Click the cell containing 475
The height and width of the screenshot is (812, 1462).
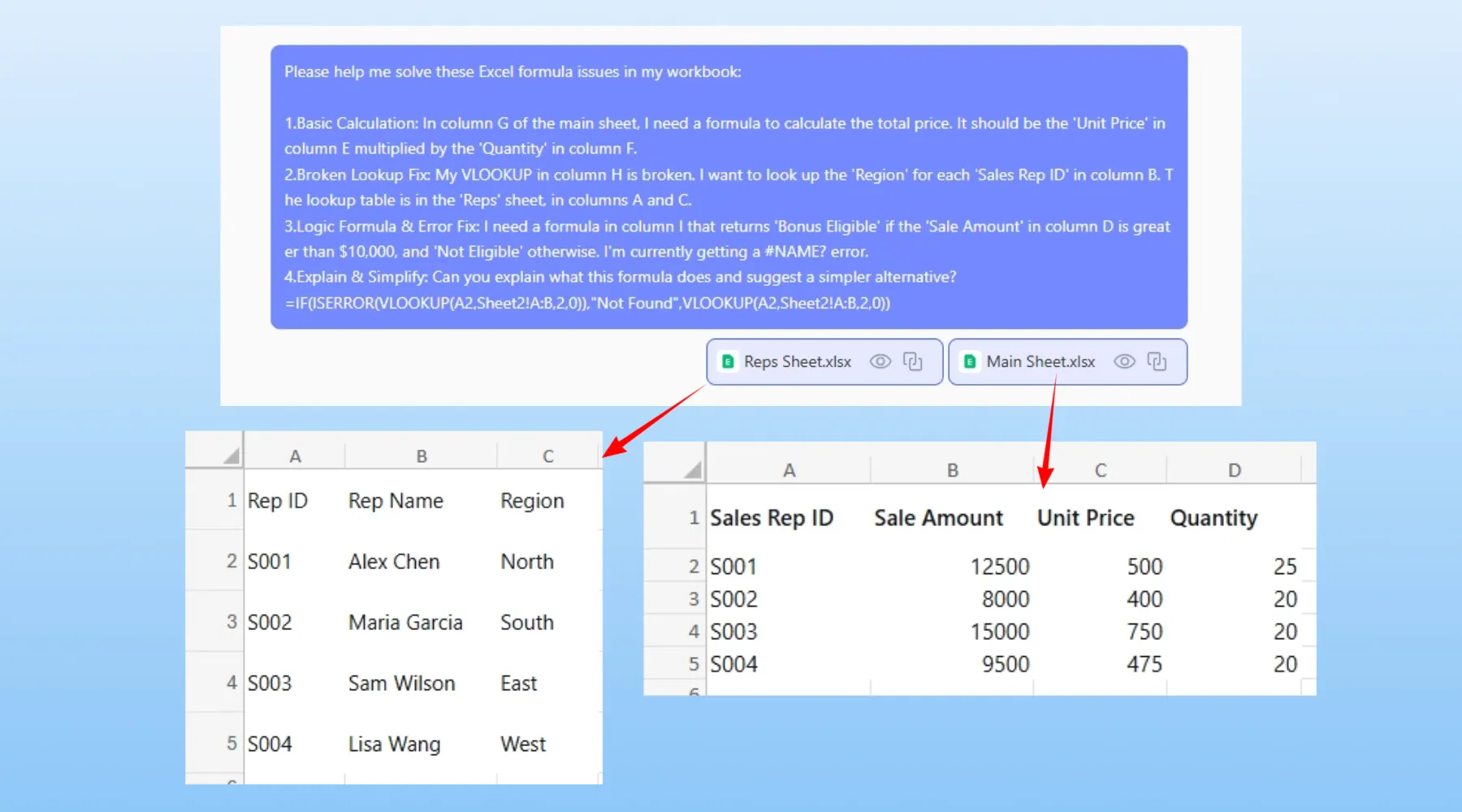point(1144,664)
